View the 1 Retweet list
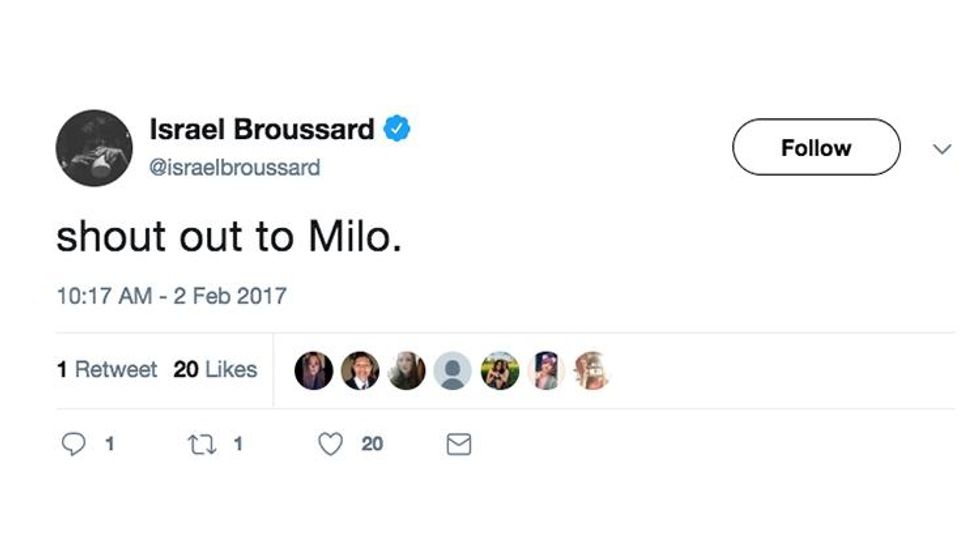The width and height of the screenshot is (980, 551). (107, 369)
